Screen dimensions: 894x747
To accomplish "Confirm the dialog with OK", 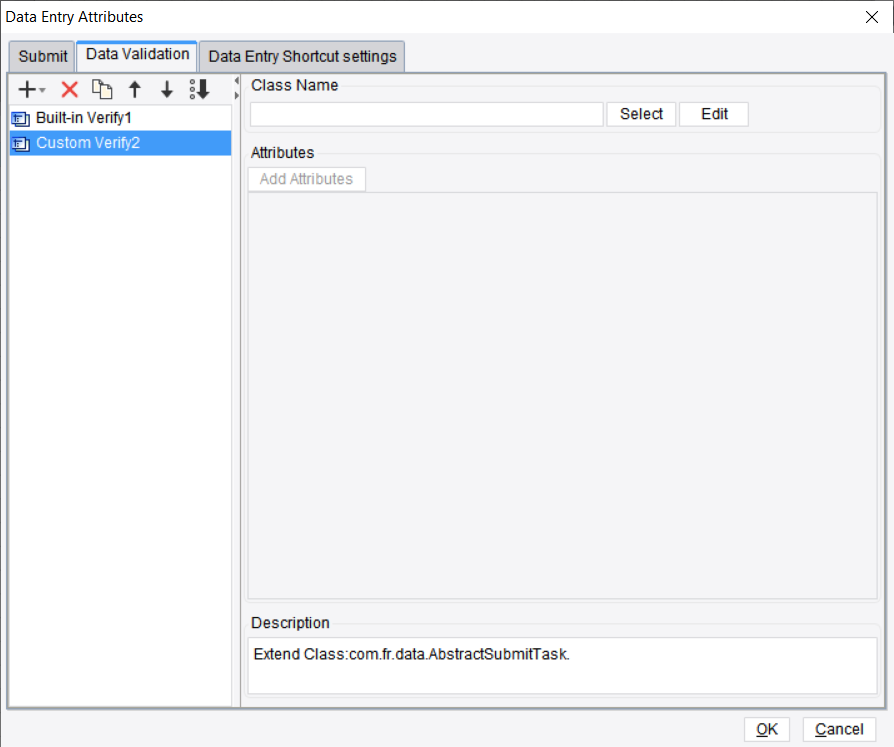I will pyautogui.click(x=767, y=729).
